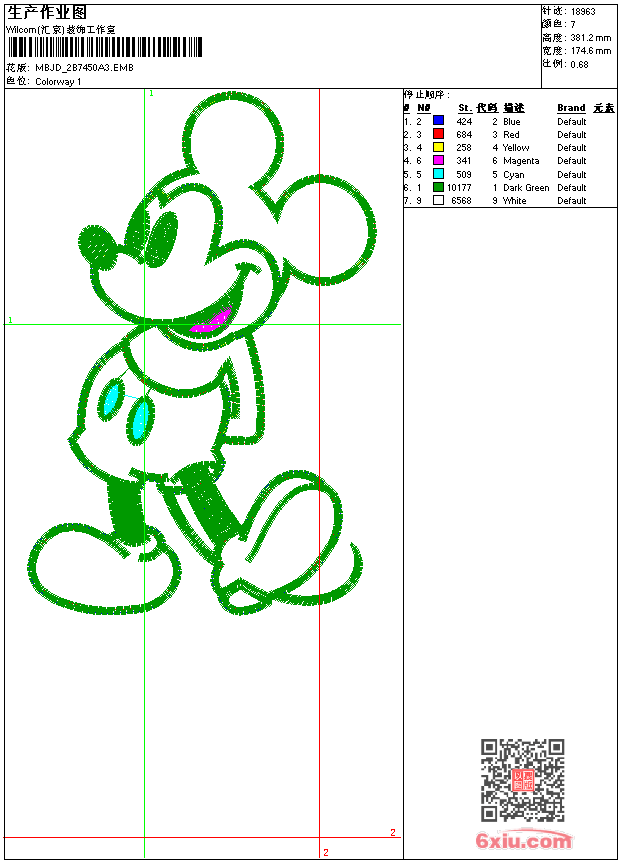
Task: Click the 描述 column header
Action: (x=514, y=108)
